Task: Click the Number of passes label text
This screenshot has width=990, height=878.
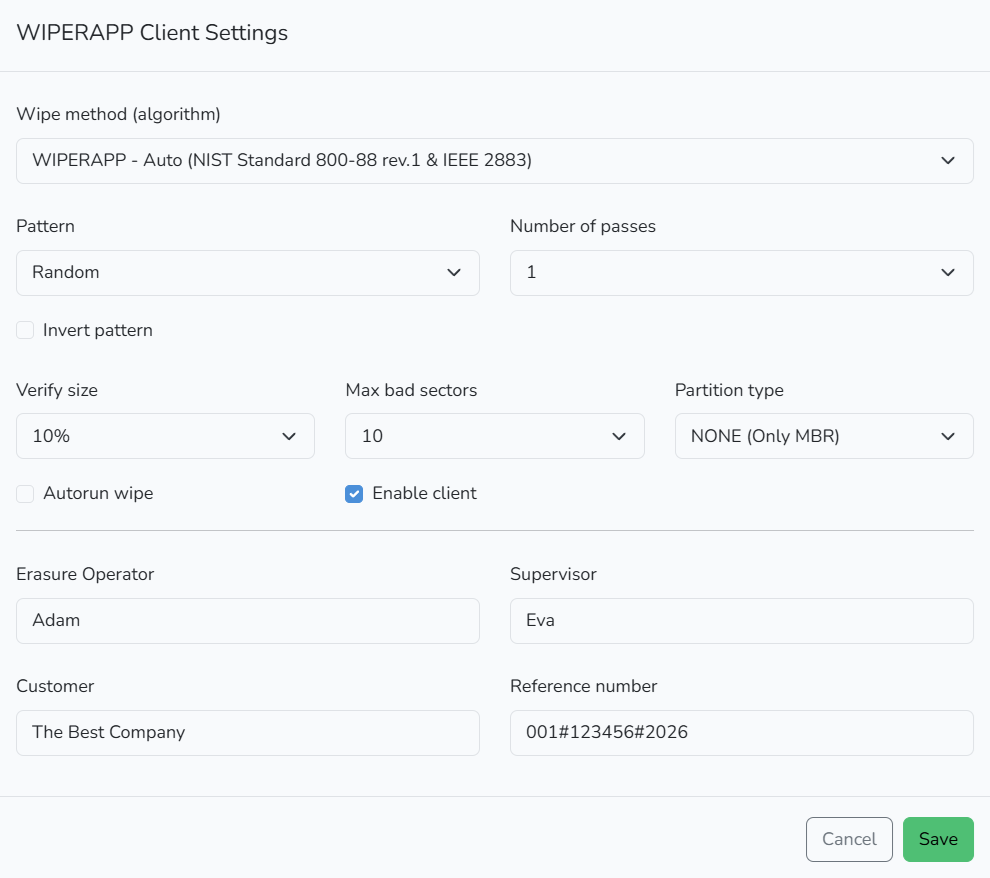Action: coord(582,226)
